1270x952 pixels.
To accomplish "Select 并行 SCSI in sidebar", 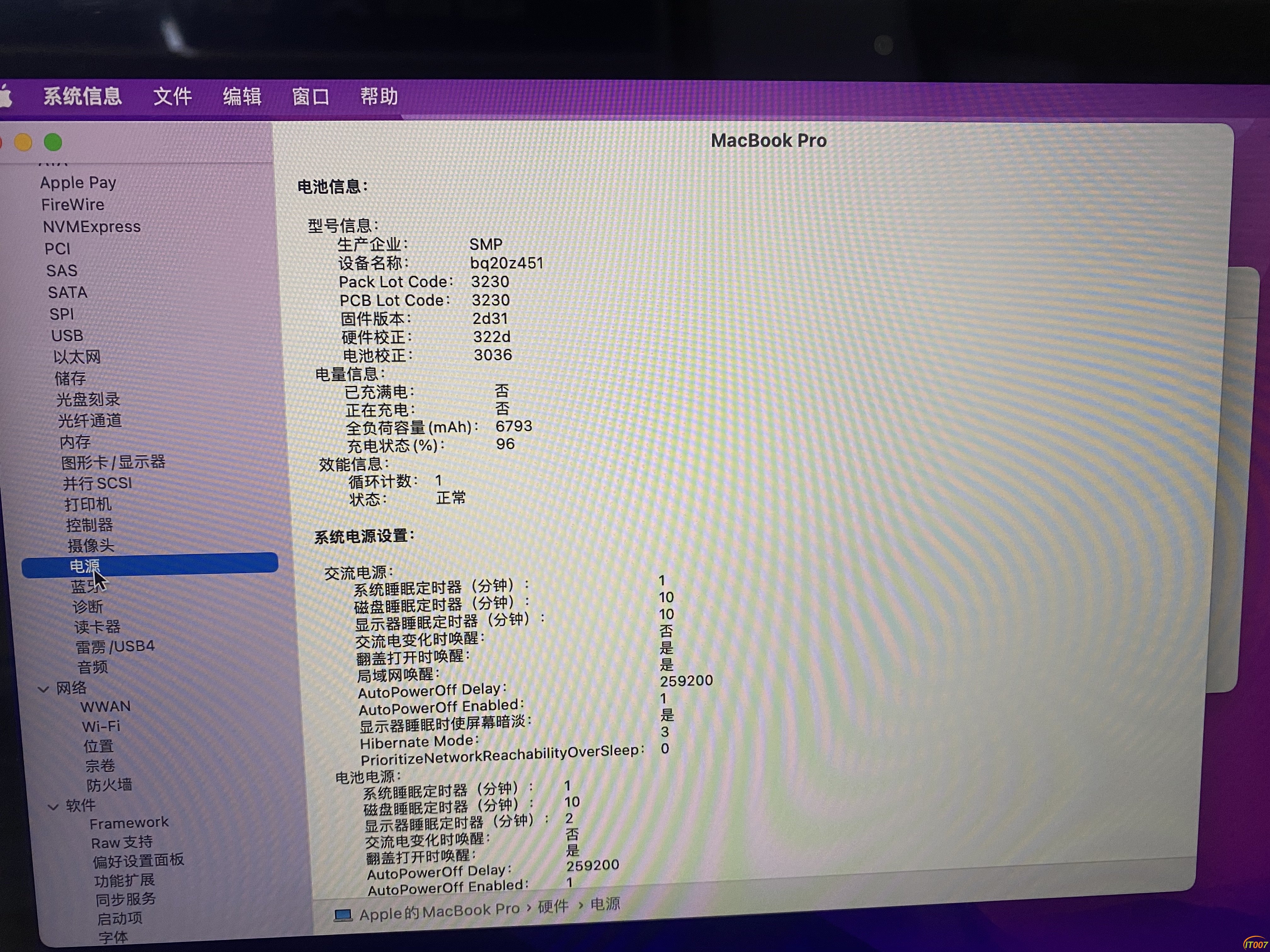I will point(98,483).
